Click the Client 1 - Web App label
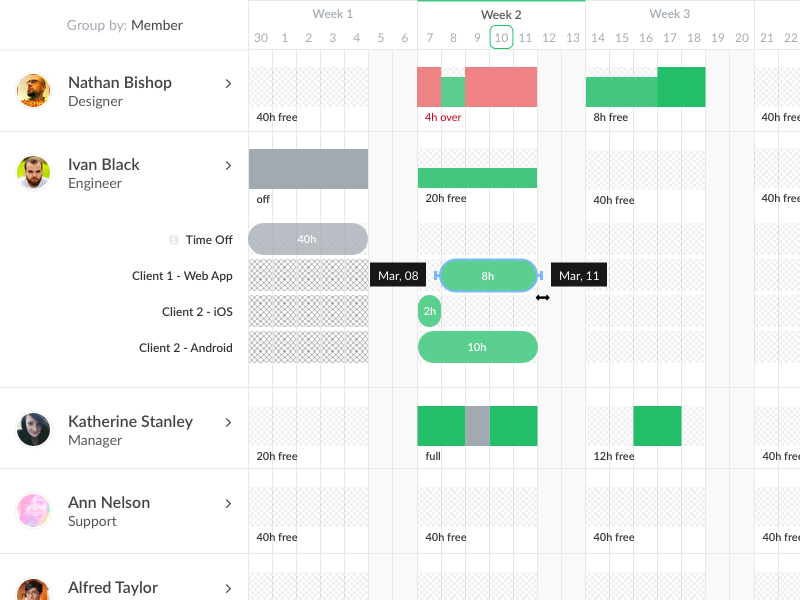800x600 pixels. [182, 276]
